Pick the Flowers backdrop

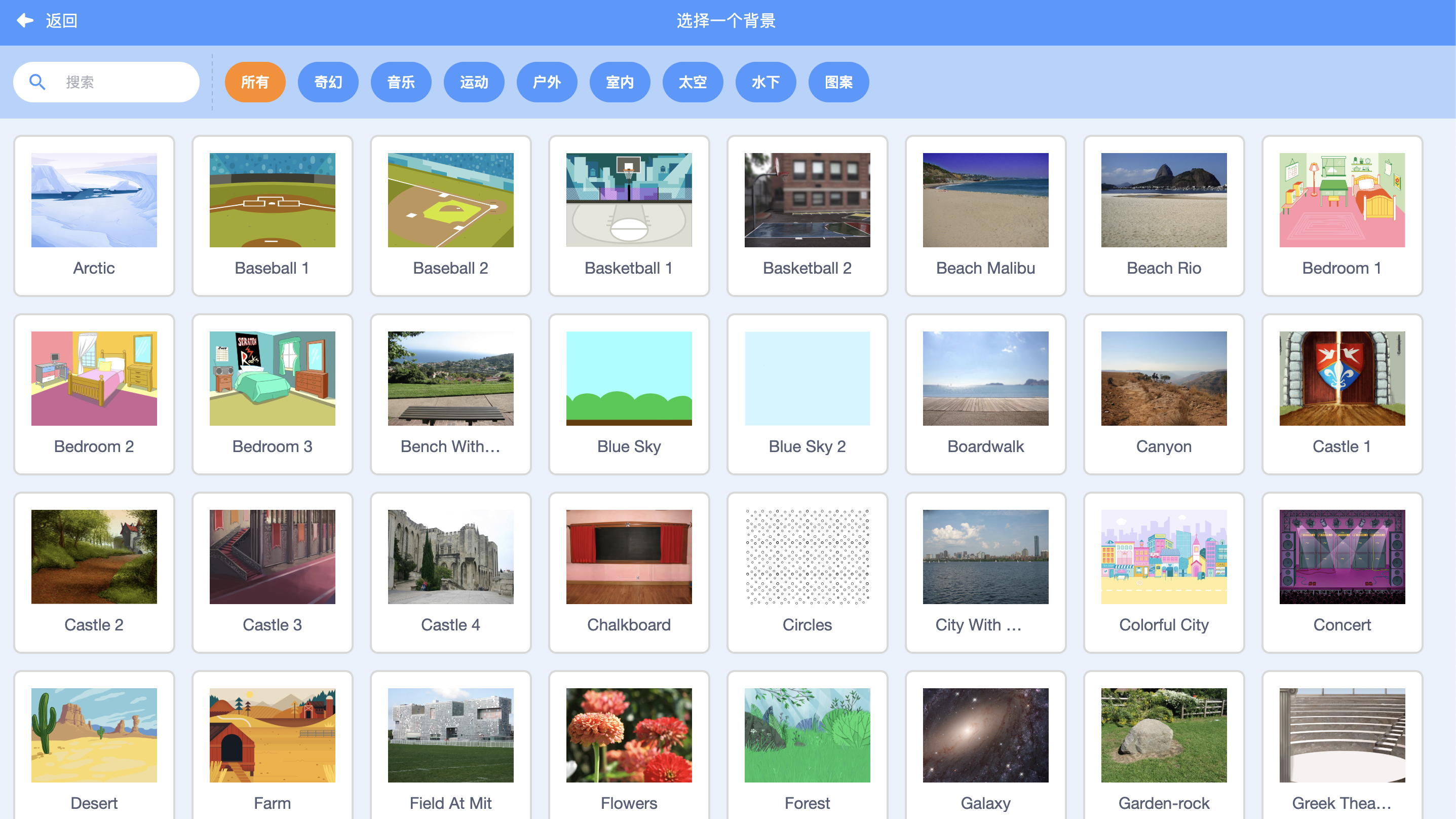[x=629, y=746]
